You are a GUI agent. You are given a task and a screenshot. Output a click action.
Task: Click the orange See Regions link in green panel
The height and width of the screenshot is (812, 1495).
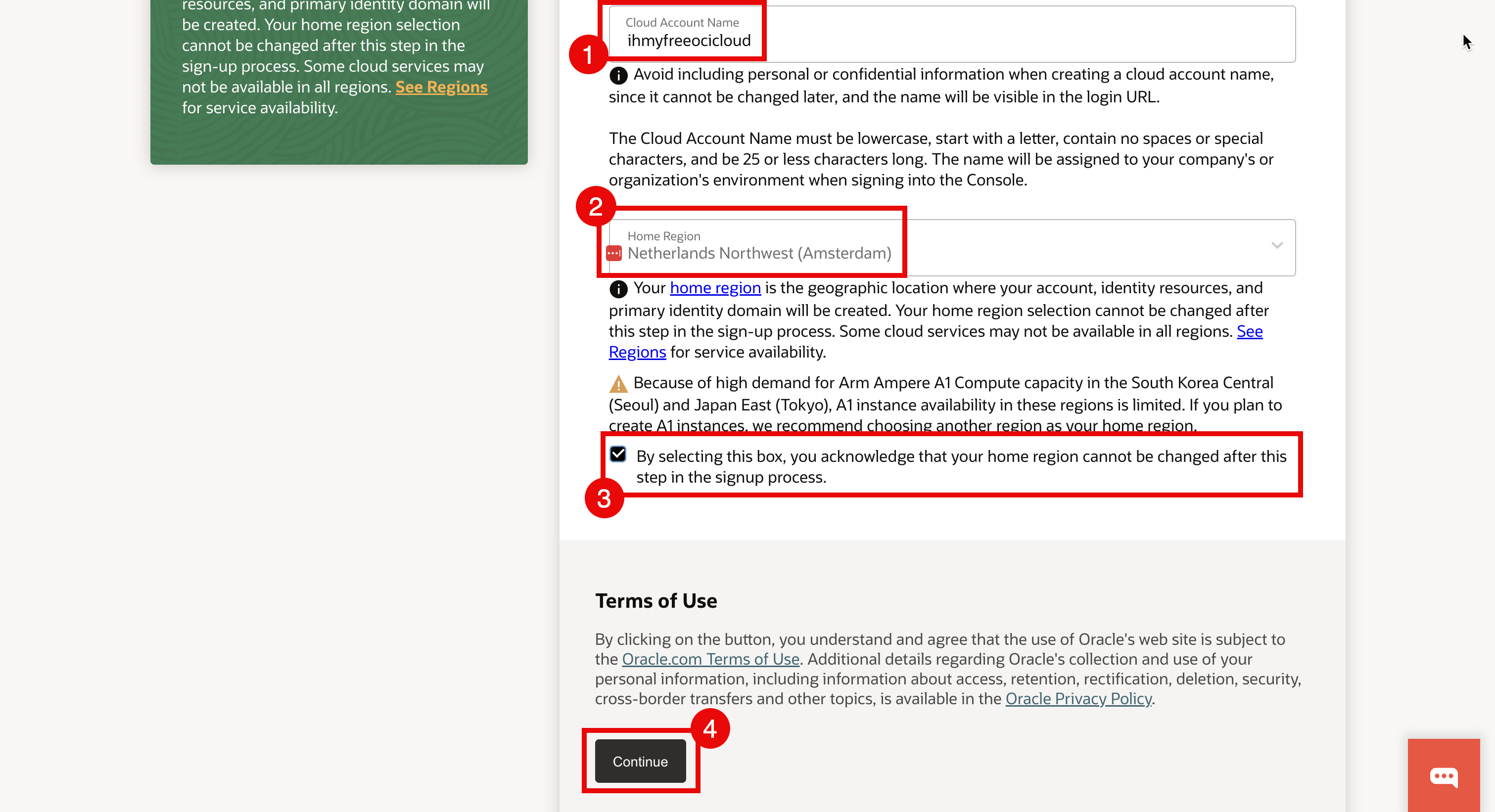tap(441, 87)
